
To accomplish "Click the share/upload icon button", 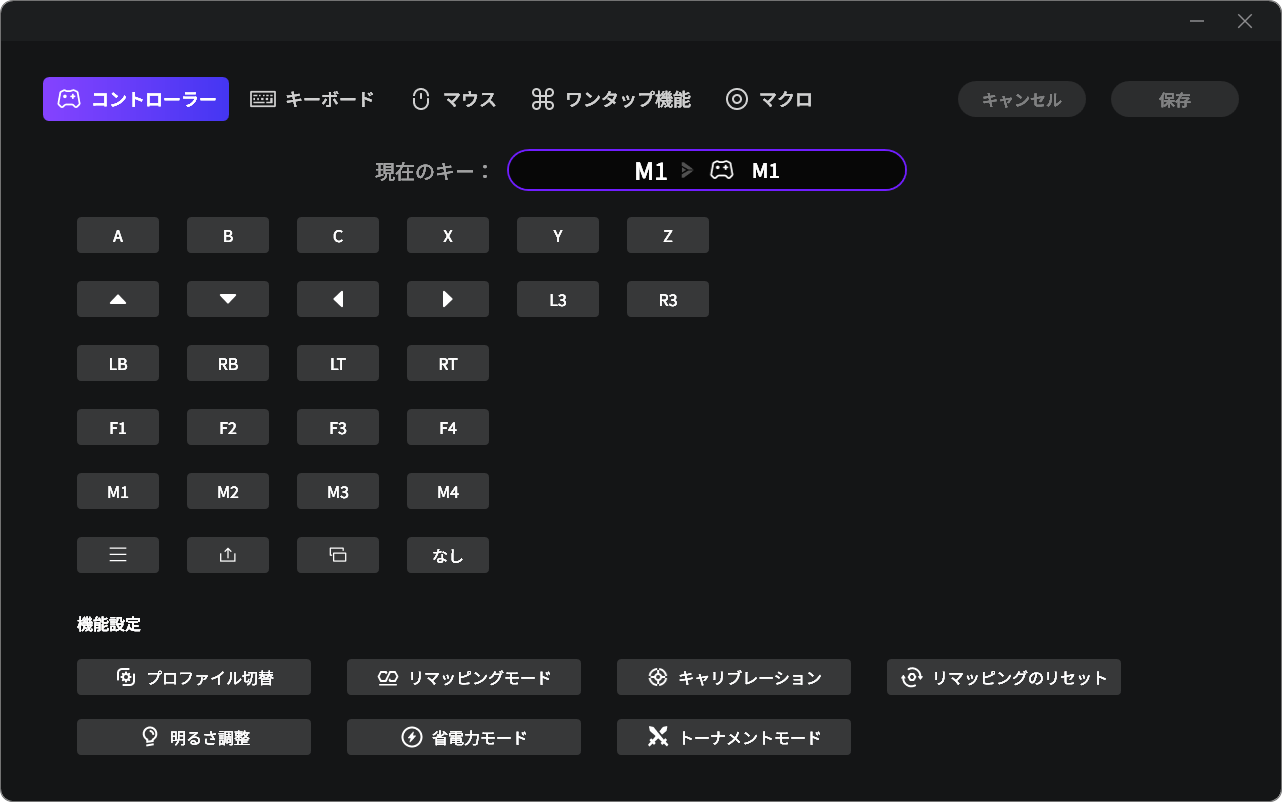I will tap(228, 555).
